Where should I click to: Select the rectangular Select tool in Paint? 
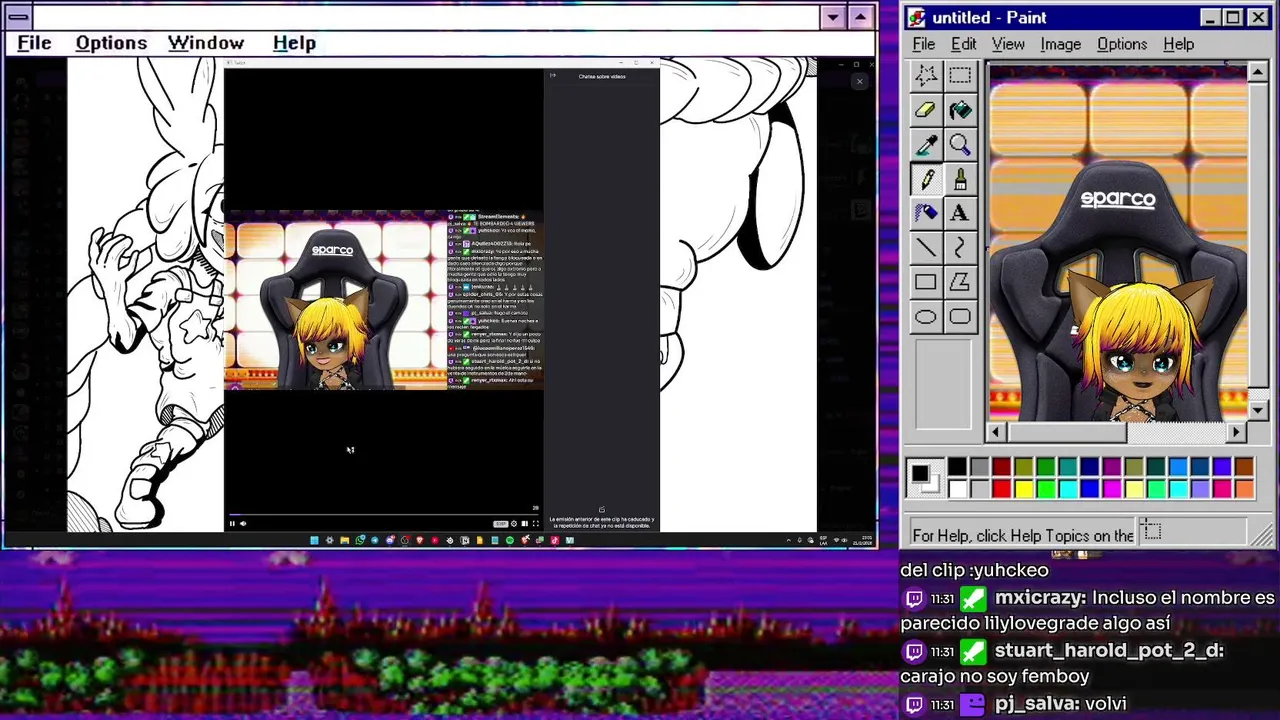[x=960, y=75]
